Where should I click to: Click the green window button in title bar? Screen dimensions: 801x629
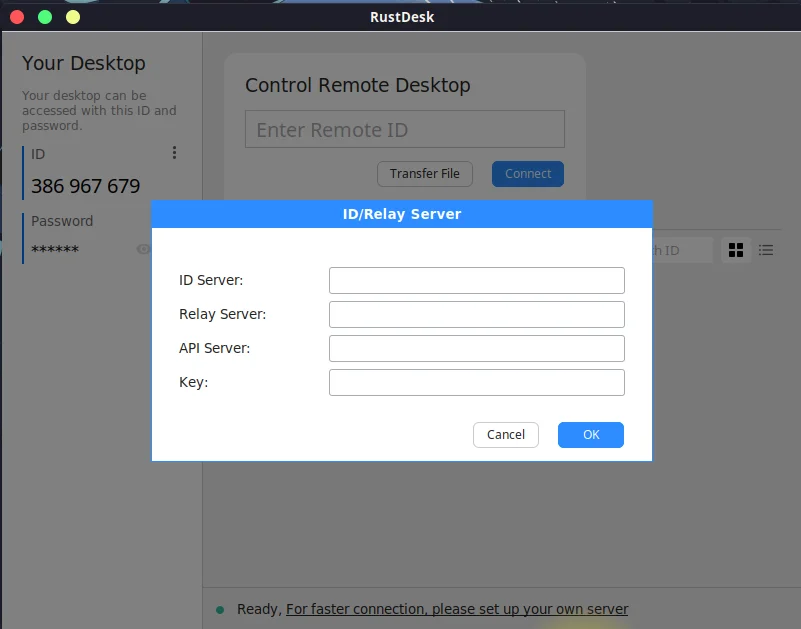(x=45, y=17)
